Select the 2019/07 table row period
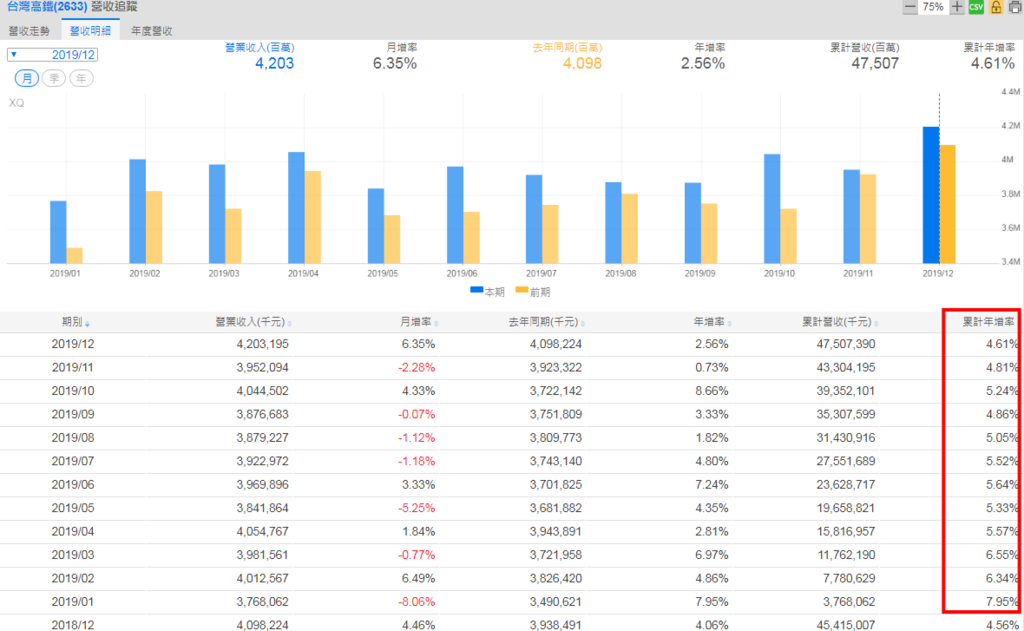 coord(72,461)
